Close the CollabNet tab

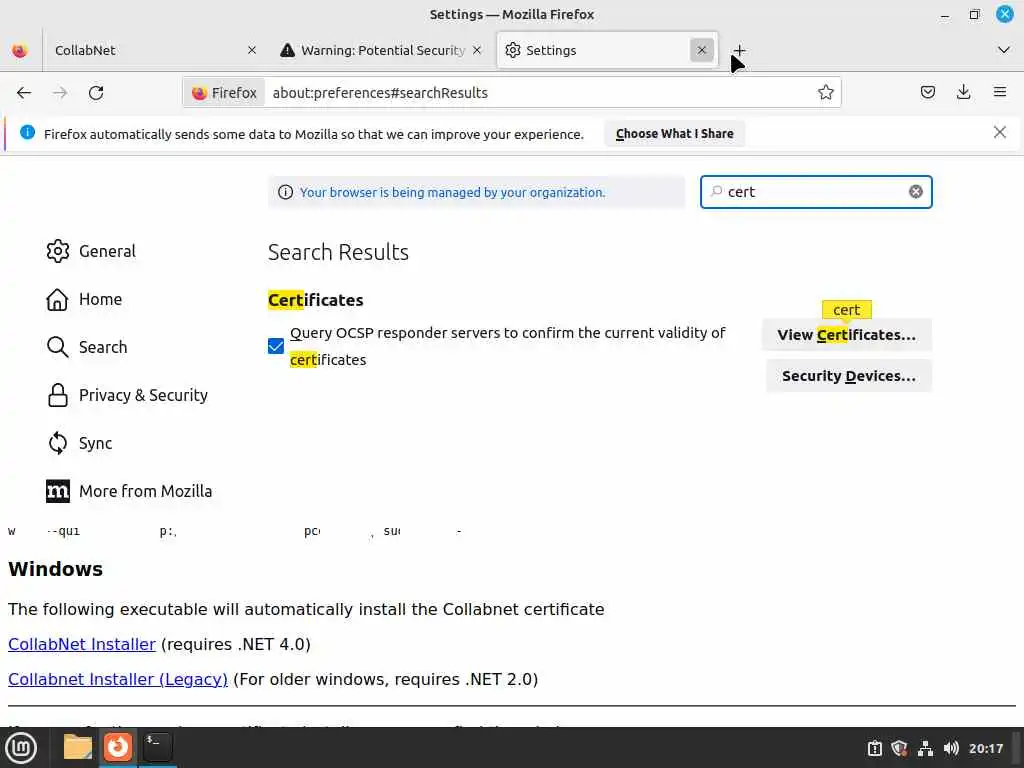coord(252,50)
